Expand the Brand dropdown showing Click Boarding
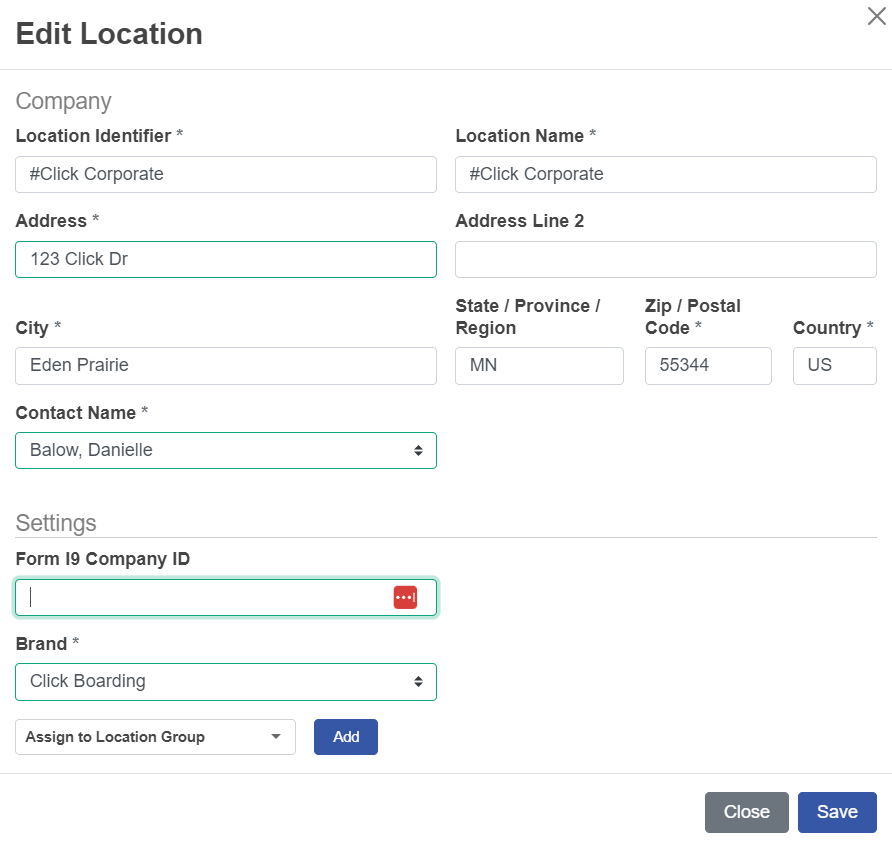892x846 pixels. coord(226,681)
